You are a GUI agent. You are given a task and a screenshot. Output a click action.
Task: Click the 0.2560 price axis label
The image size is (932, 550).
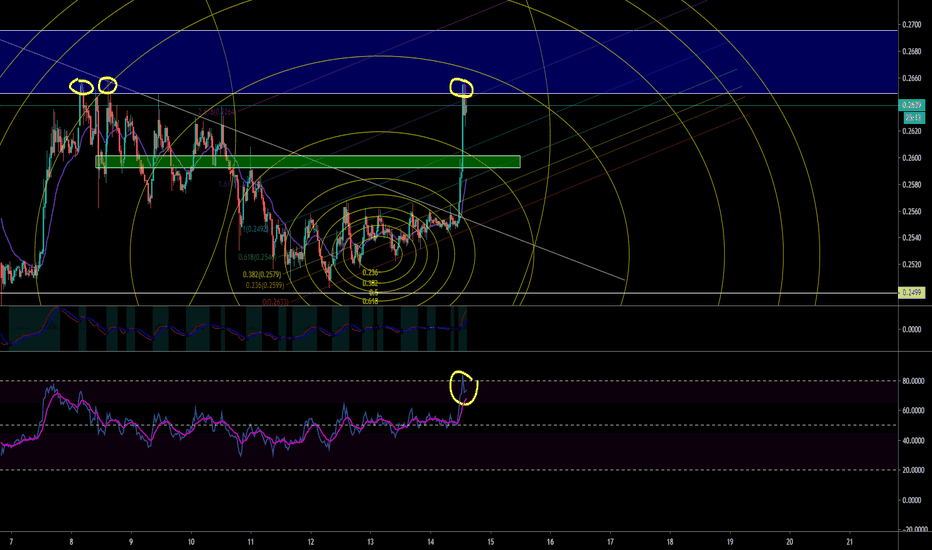(912, 212)
